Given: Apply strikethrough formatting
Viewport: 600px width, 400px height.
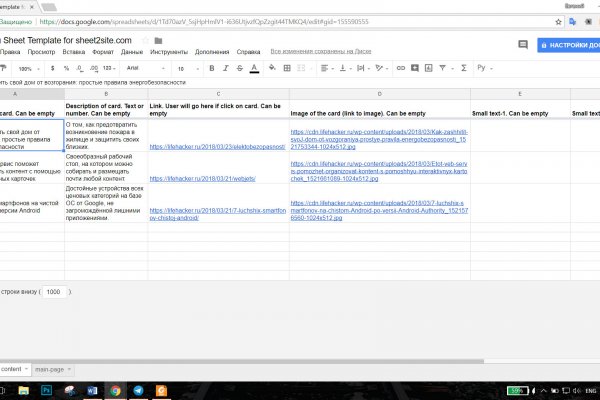Looking at the screenshot, I should click(238, 69).
